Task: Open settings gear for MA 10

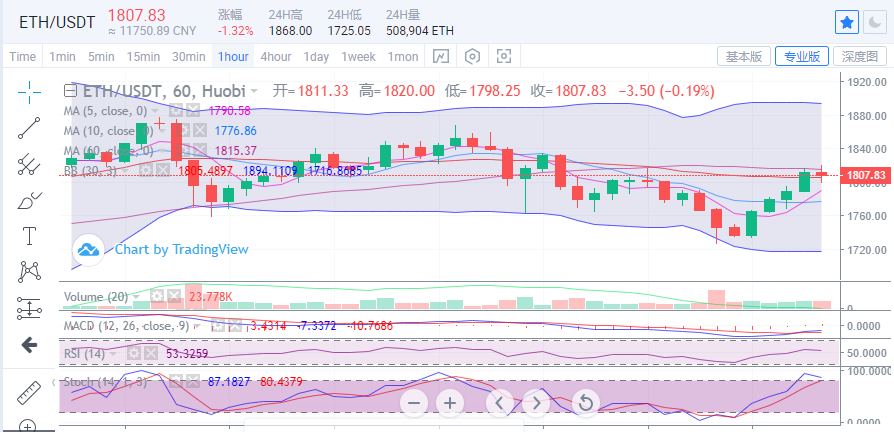Action: 181,131
